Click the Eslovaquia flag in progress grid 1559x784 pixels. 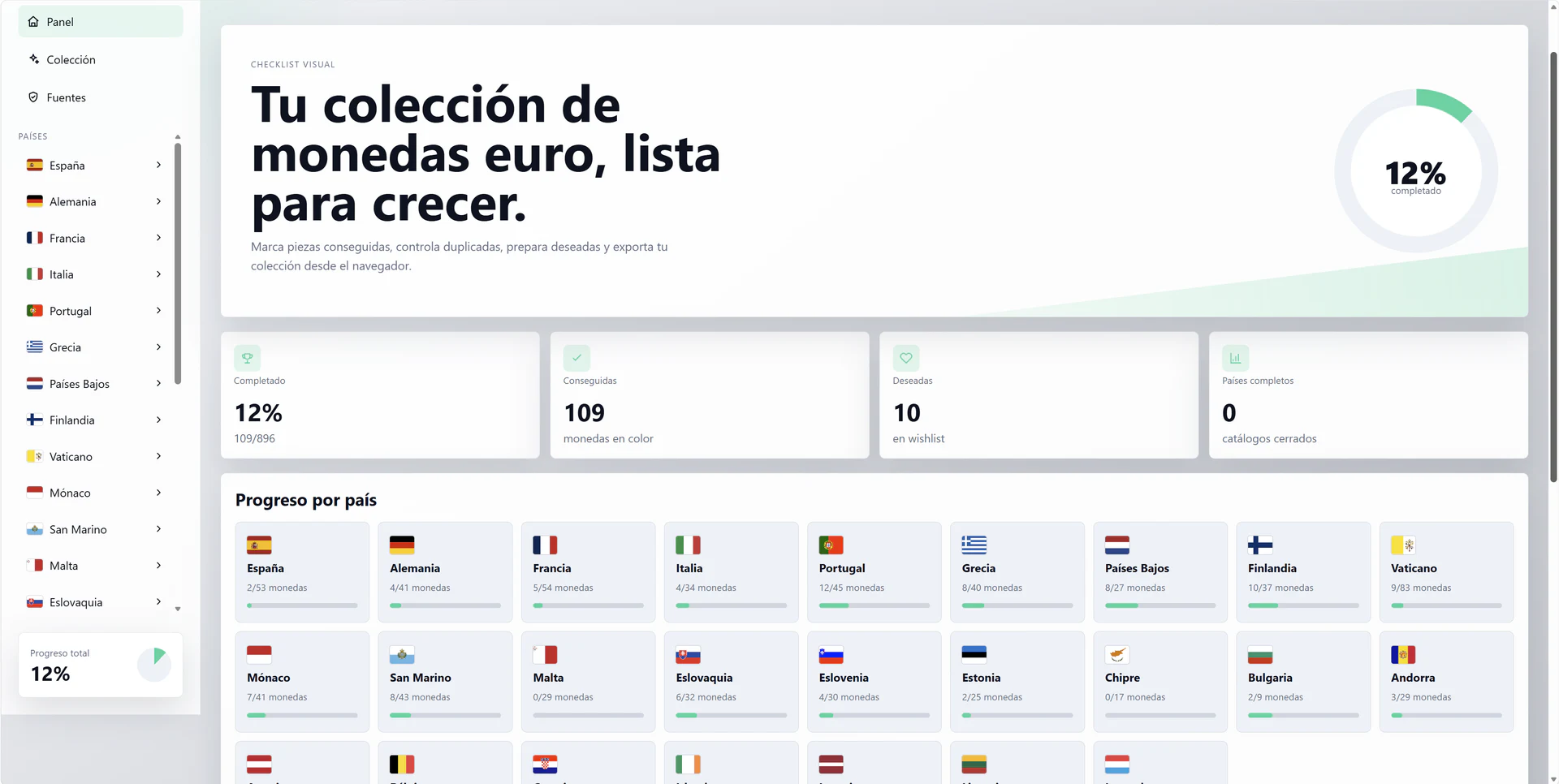tap(688, 654)
